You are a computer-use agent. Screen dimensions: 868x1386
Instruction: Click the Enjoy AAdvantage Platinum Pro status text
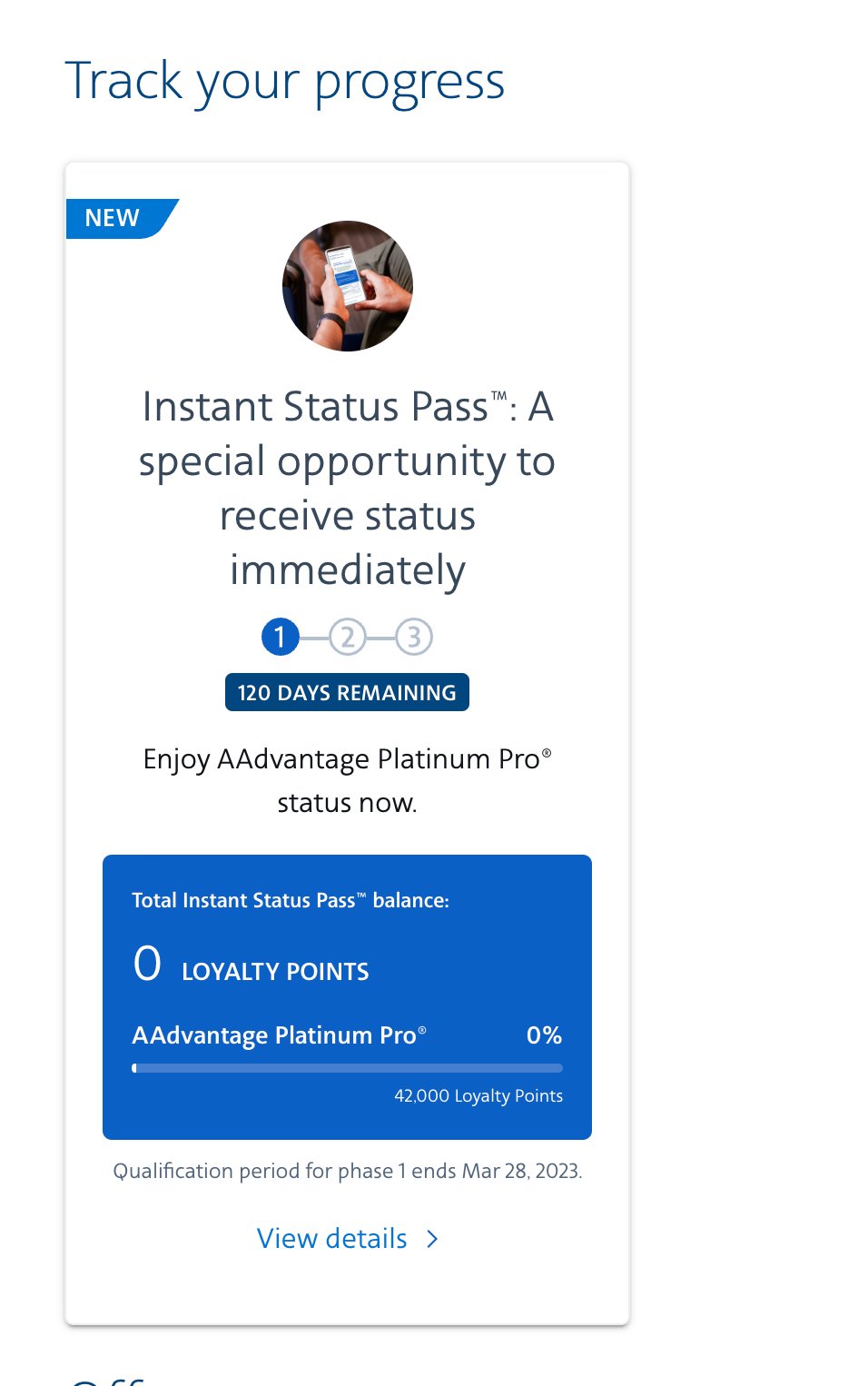(347, 780)
